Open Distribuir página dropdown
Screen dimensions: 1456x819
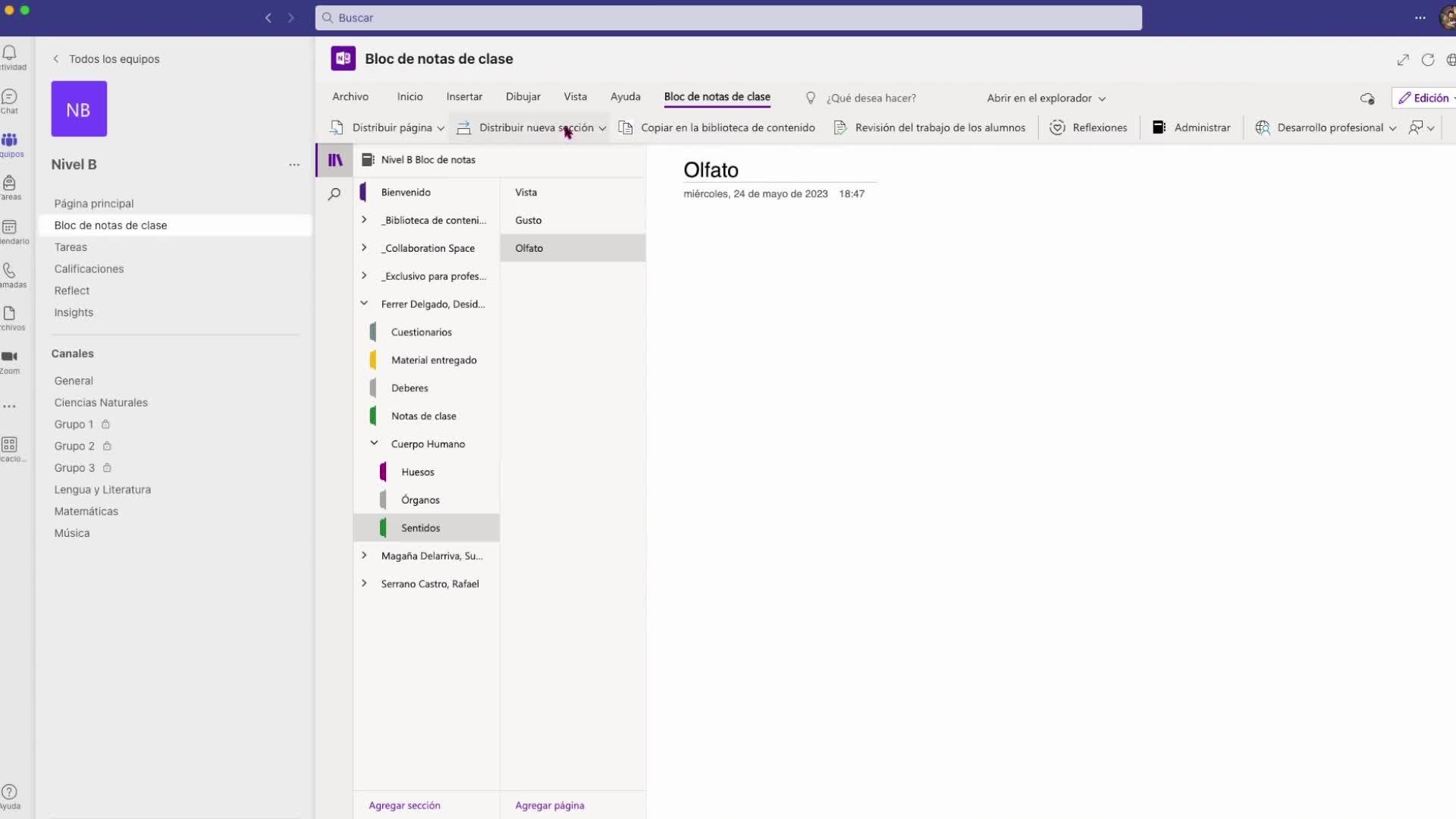pos(441,128)
